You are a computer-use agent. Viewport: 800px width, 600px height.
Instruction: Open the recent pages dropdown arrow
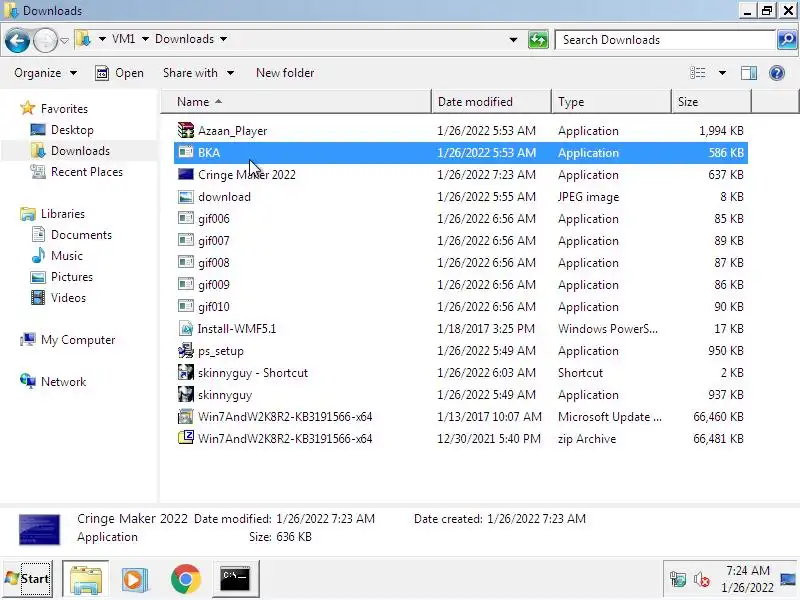(64, 40)
